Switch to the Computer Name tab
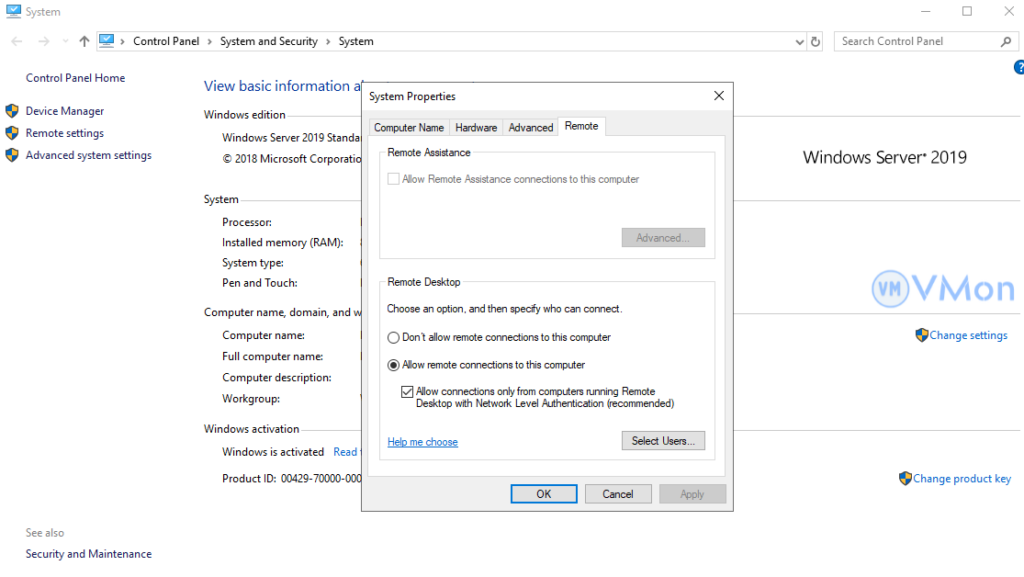 click(408, 128)
